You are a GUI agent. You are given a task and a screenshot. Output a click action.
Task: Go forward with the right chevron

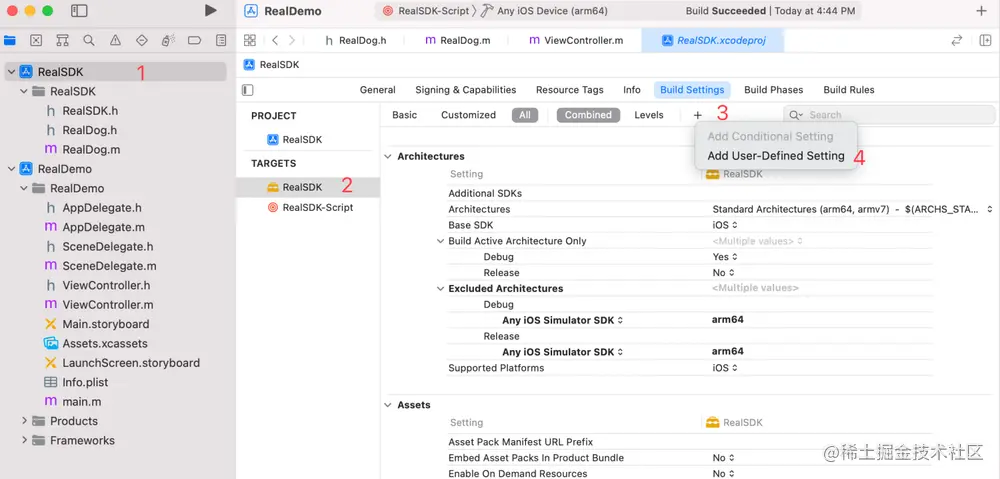[x=291, y=40]
